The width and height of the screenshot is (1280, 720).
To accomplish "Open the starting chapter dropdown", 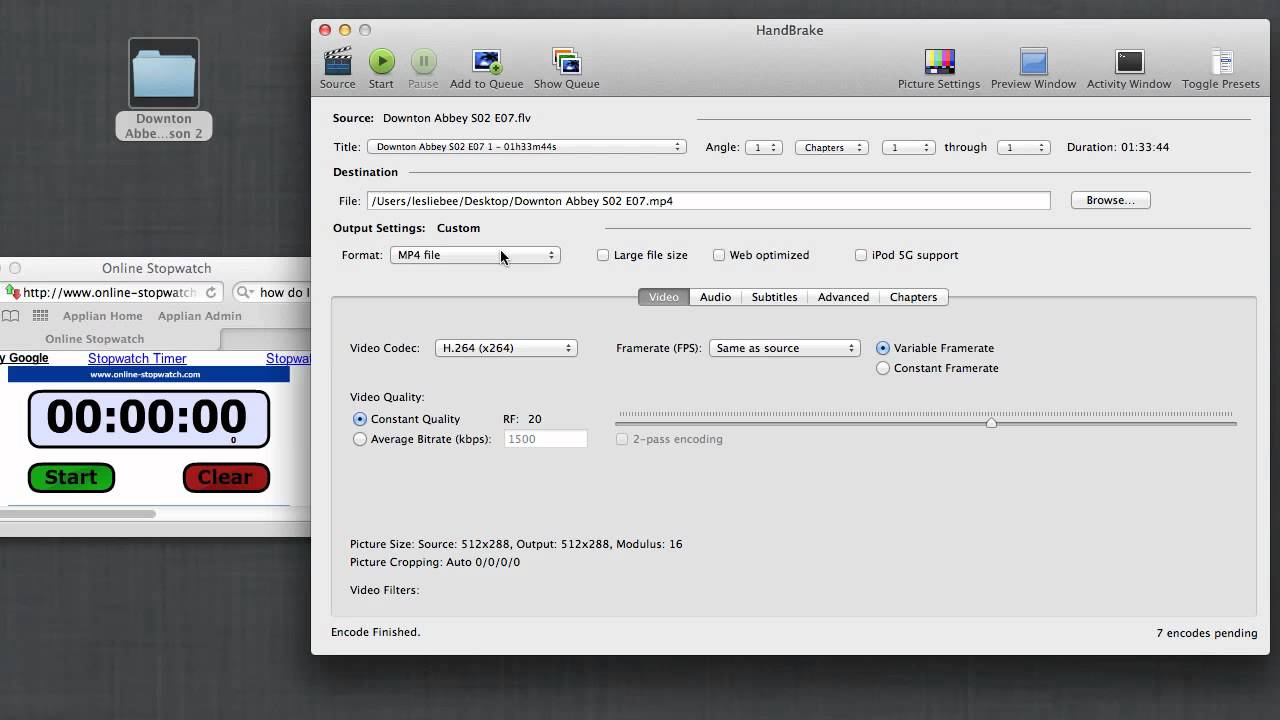I will [x=908, y=147].
